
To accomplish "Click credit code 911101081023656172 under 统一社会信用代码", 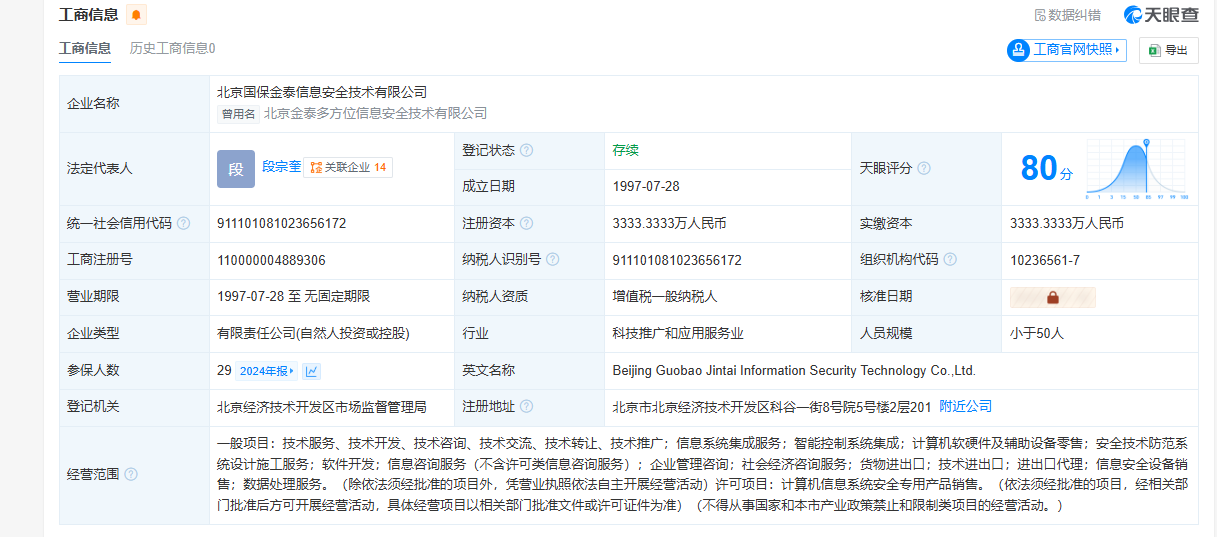I will (x=282, y=223).
